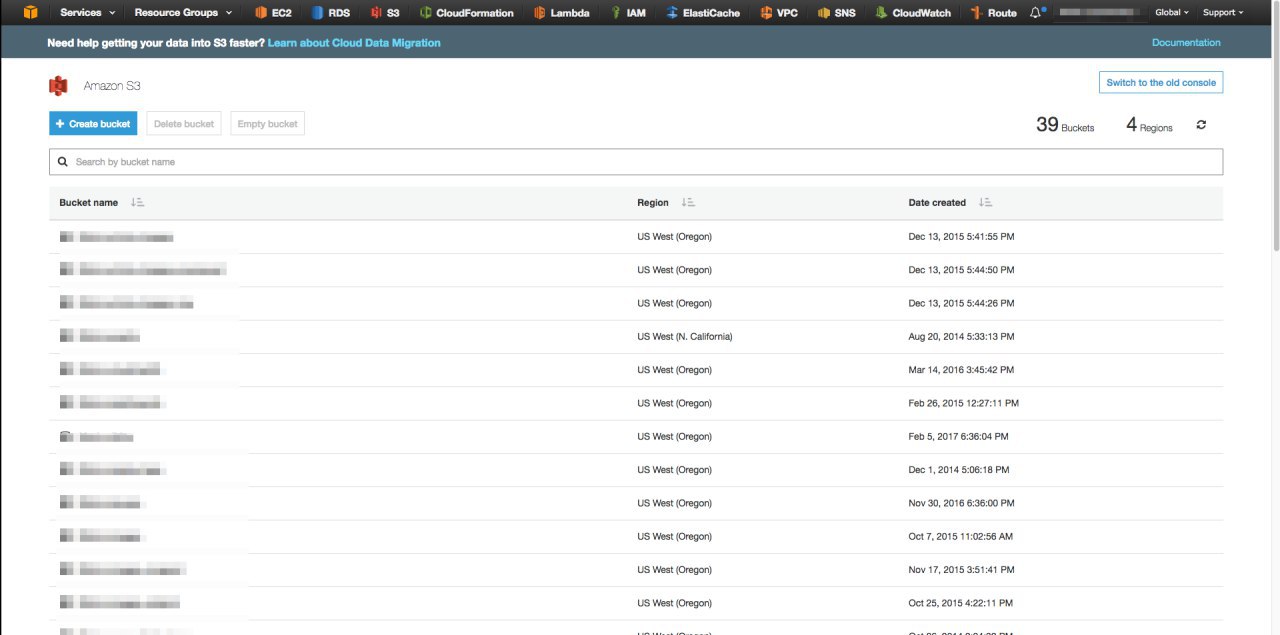Click the 4 Regions counter
The width and height of the screenshot is (1280, 635).
tap(1149, 125)
